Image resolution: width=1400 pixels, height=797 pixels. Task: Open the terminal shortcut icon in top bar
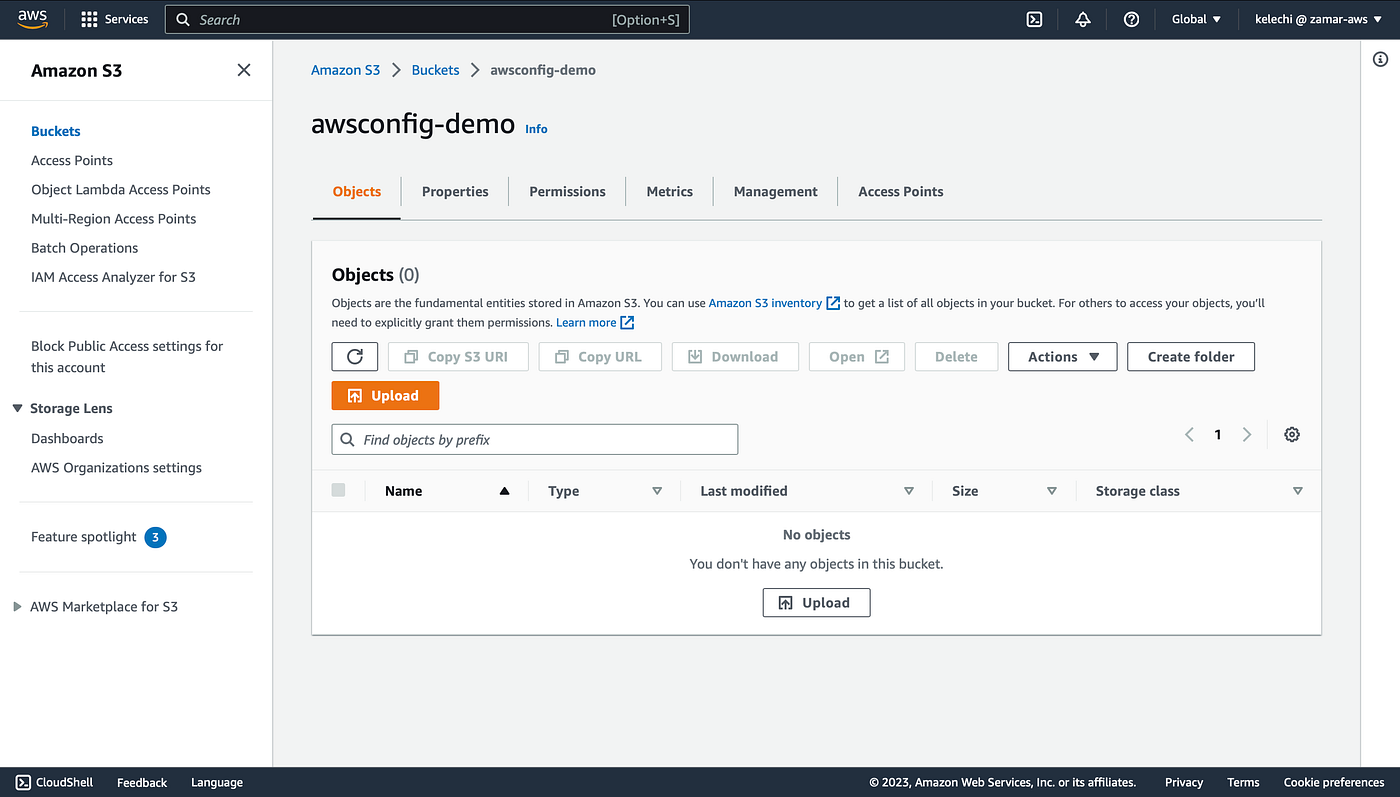click(x=1034, y=18)
